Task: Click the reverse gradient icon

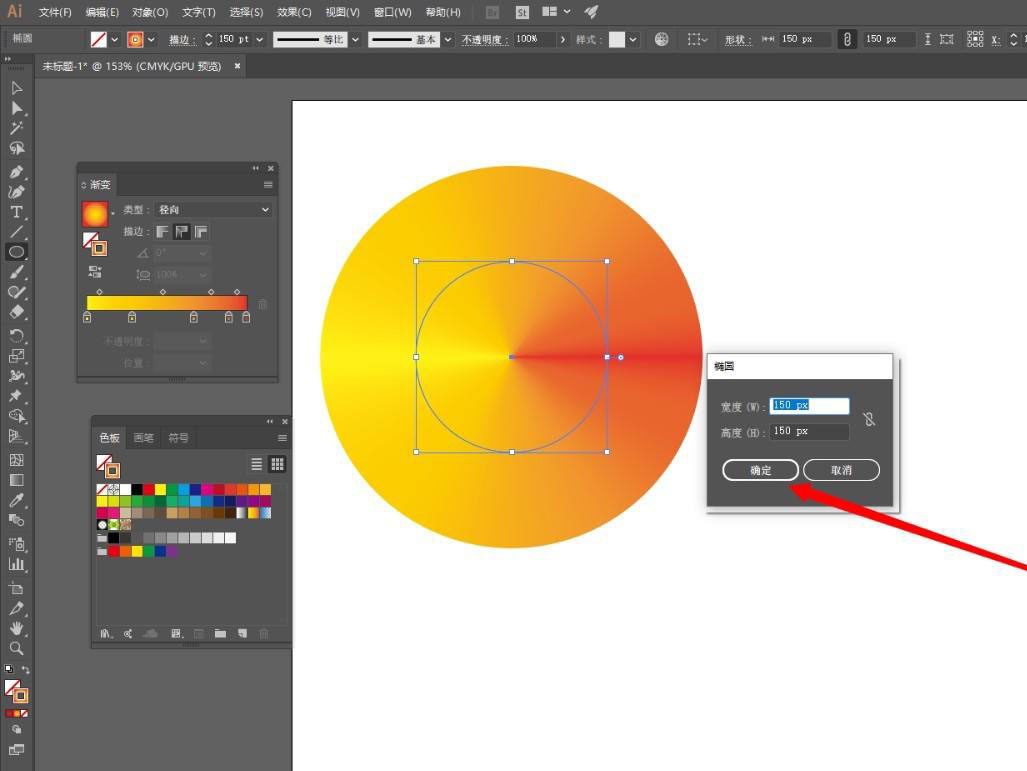Action: click(x=95, y=271)
